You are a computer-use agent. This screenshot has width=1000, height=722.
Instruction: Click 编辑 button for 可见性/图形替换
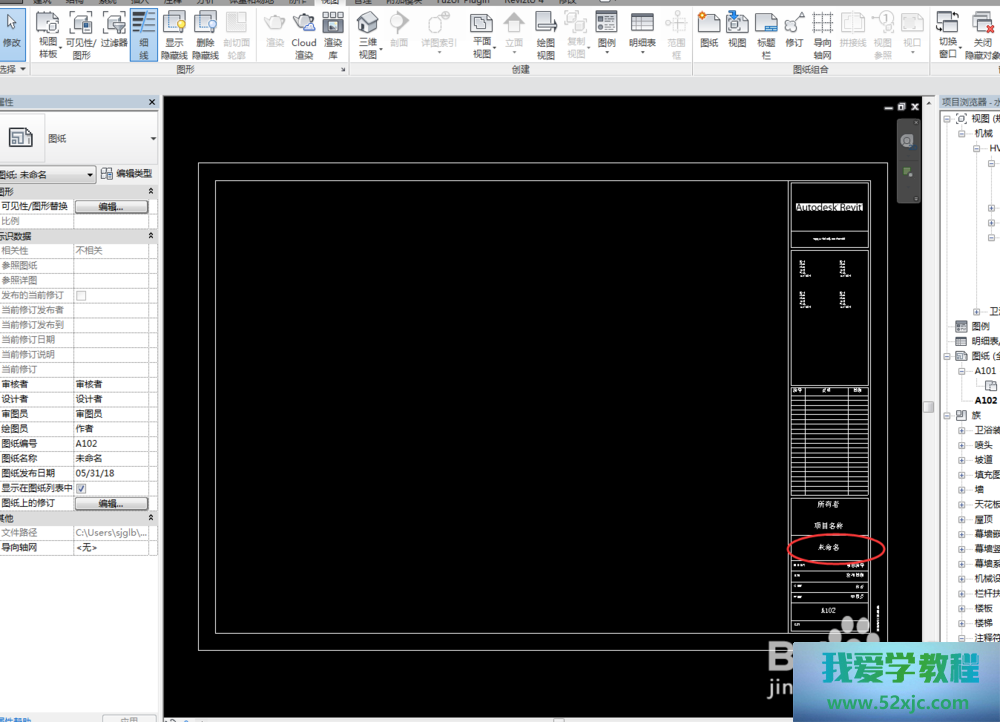tap(110, 207)
